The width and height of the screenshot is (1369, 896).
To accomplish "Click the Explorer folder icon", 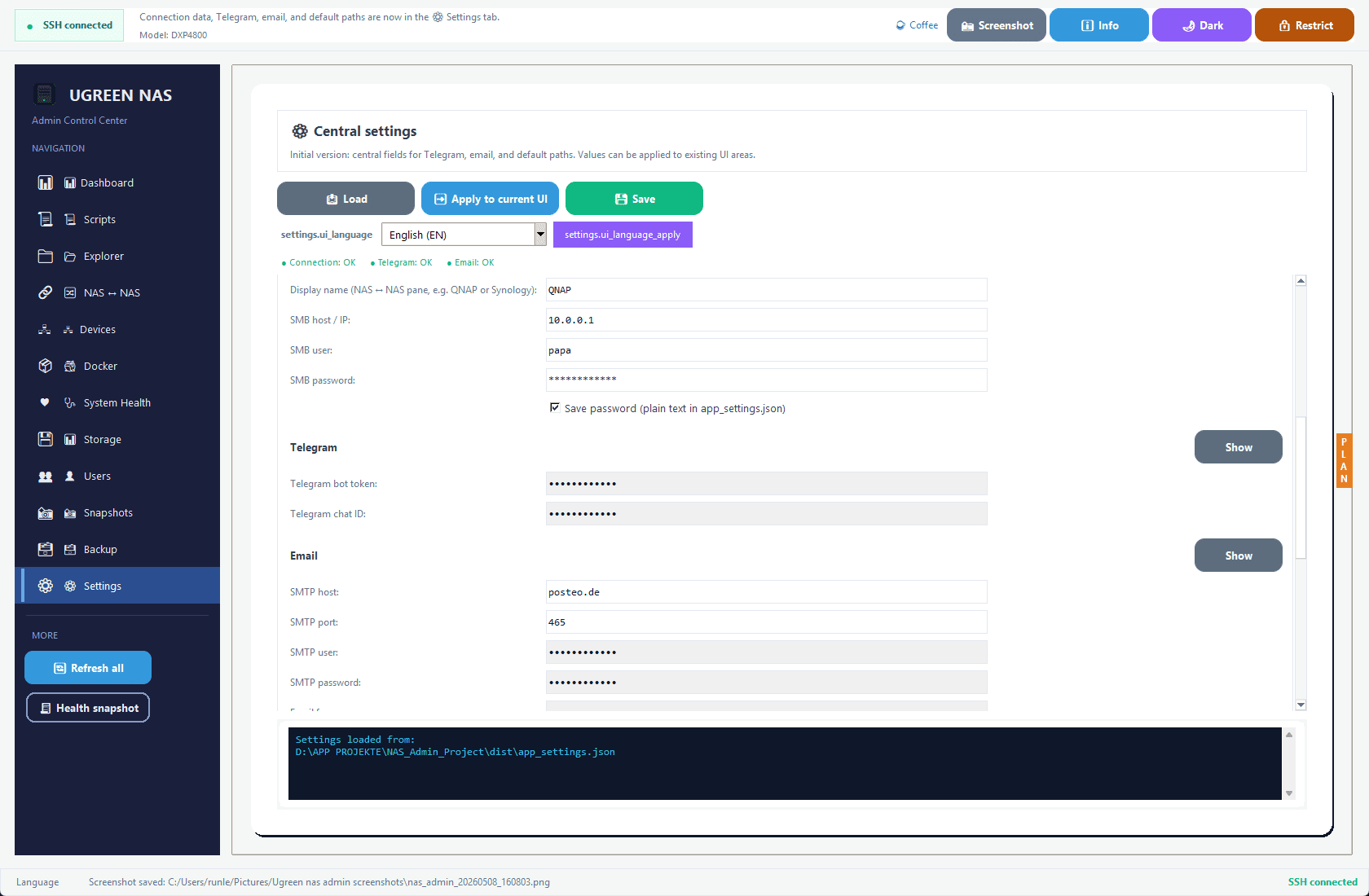I will point(46,256).
